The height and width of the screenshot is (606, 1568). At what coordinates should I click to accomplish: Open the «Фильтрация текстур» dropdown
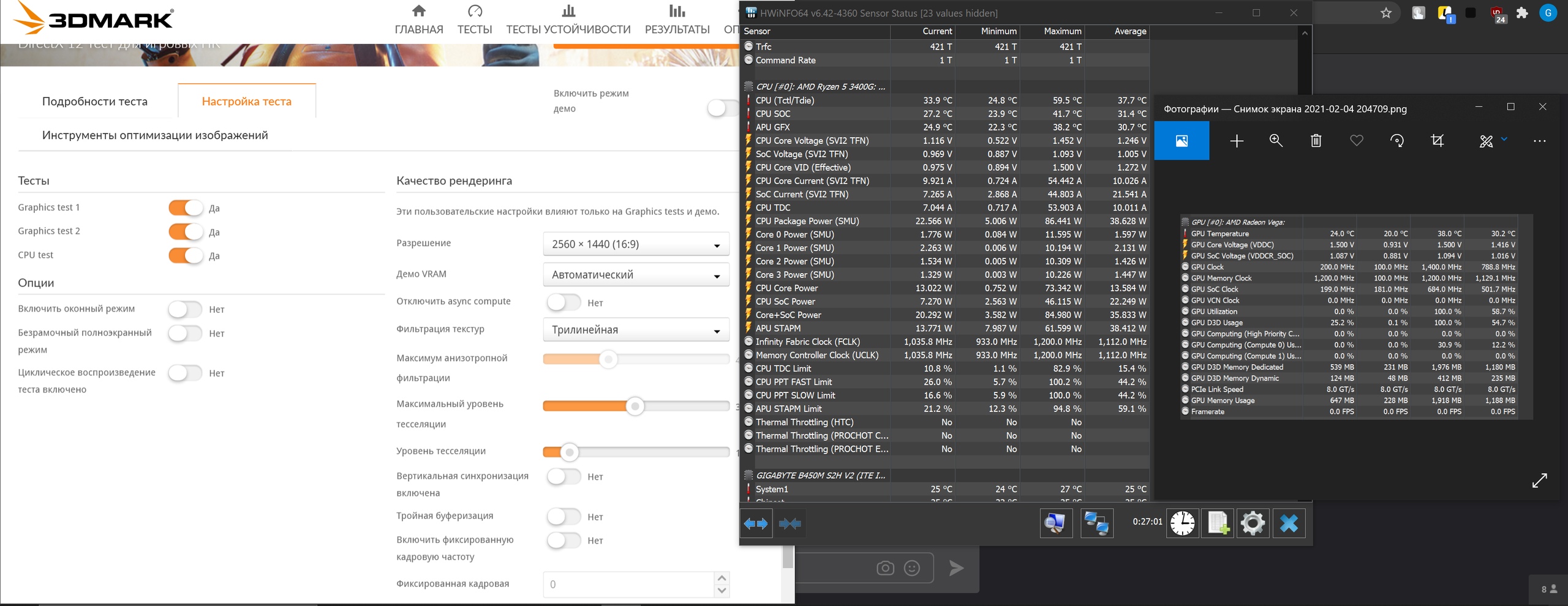636,329
